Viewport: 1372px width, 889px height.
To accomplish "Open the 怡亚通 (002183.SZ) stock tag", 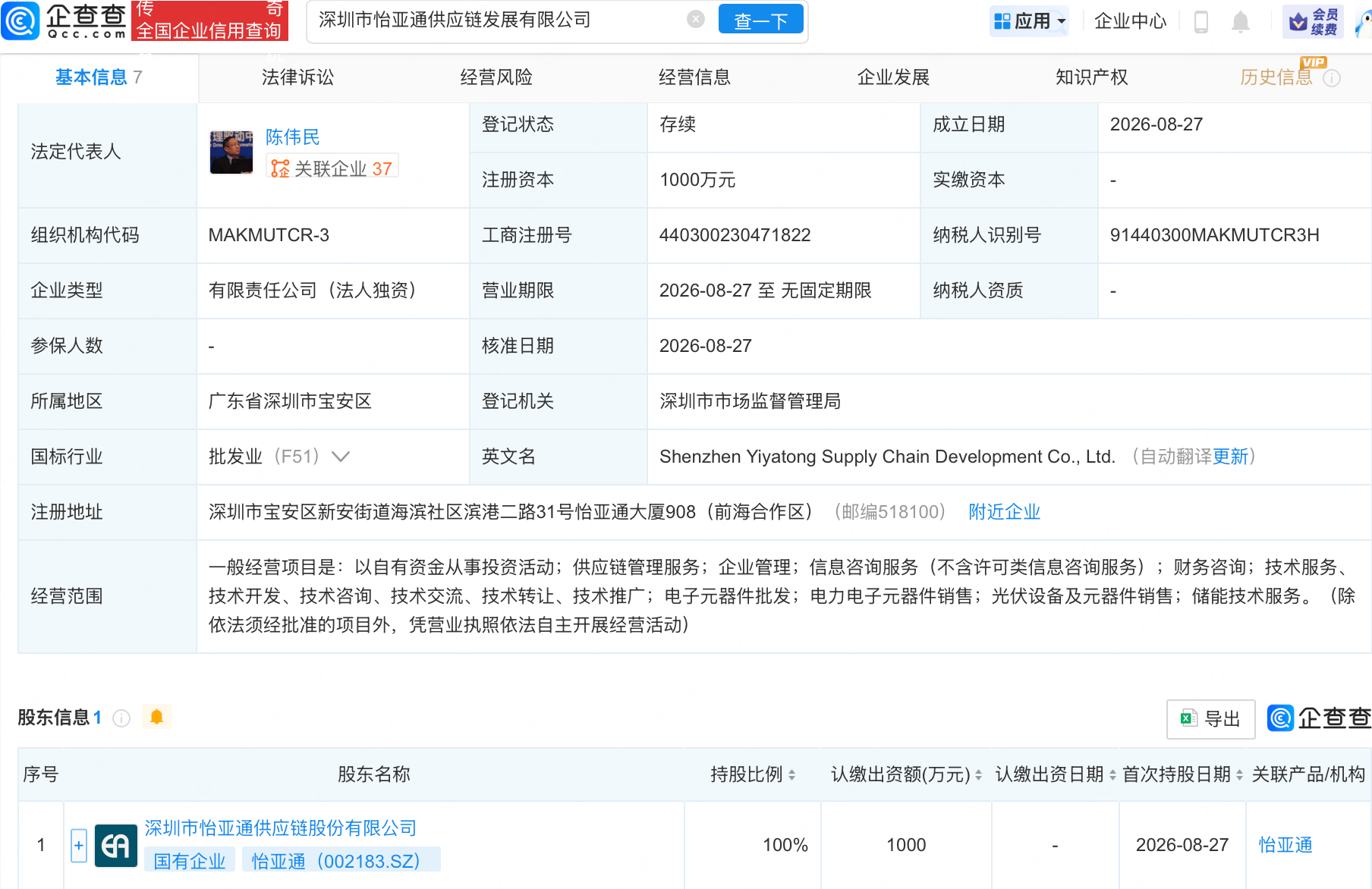I will [x=341, y=861].
